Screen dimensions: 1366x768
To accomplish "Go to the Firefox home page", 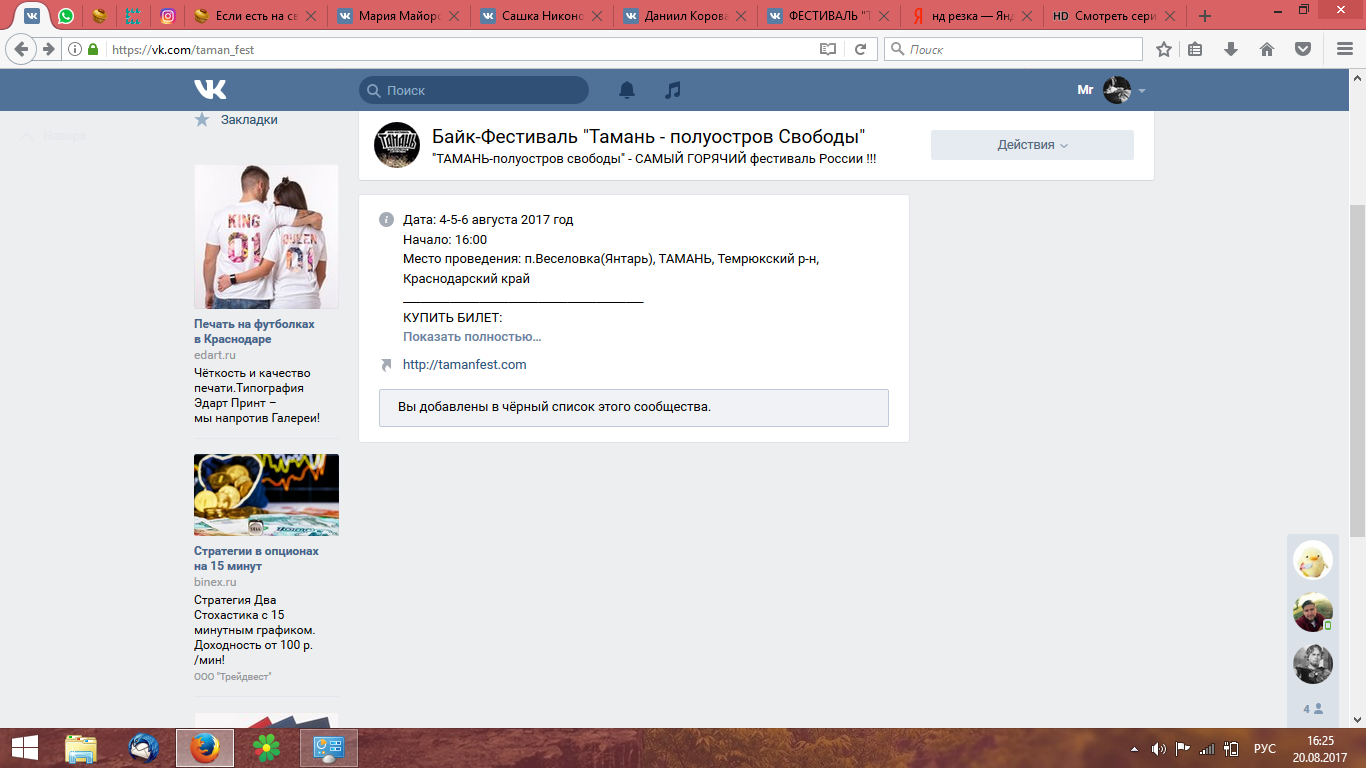I will click(1267, 49).
